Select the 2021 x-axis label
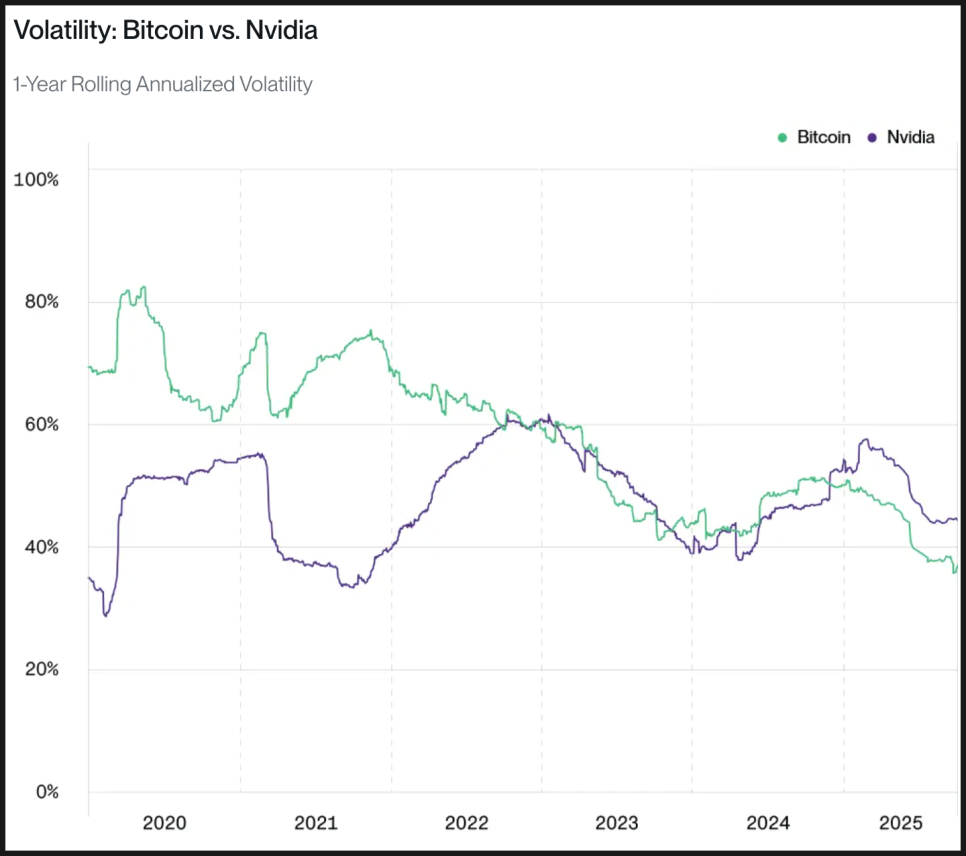Image resolution: width=966 pixels, height=856 pixels. click(316, 823)
